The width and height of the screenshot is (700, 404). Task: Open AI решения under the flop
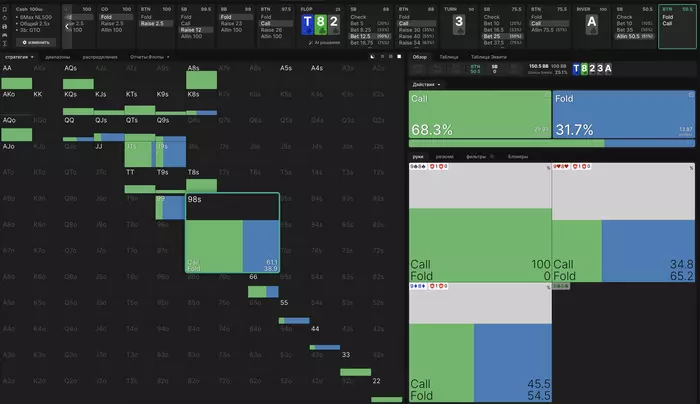pyautogui.click(x=324, y=43)
